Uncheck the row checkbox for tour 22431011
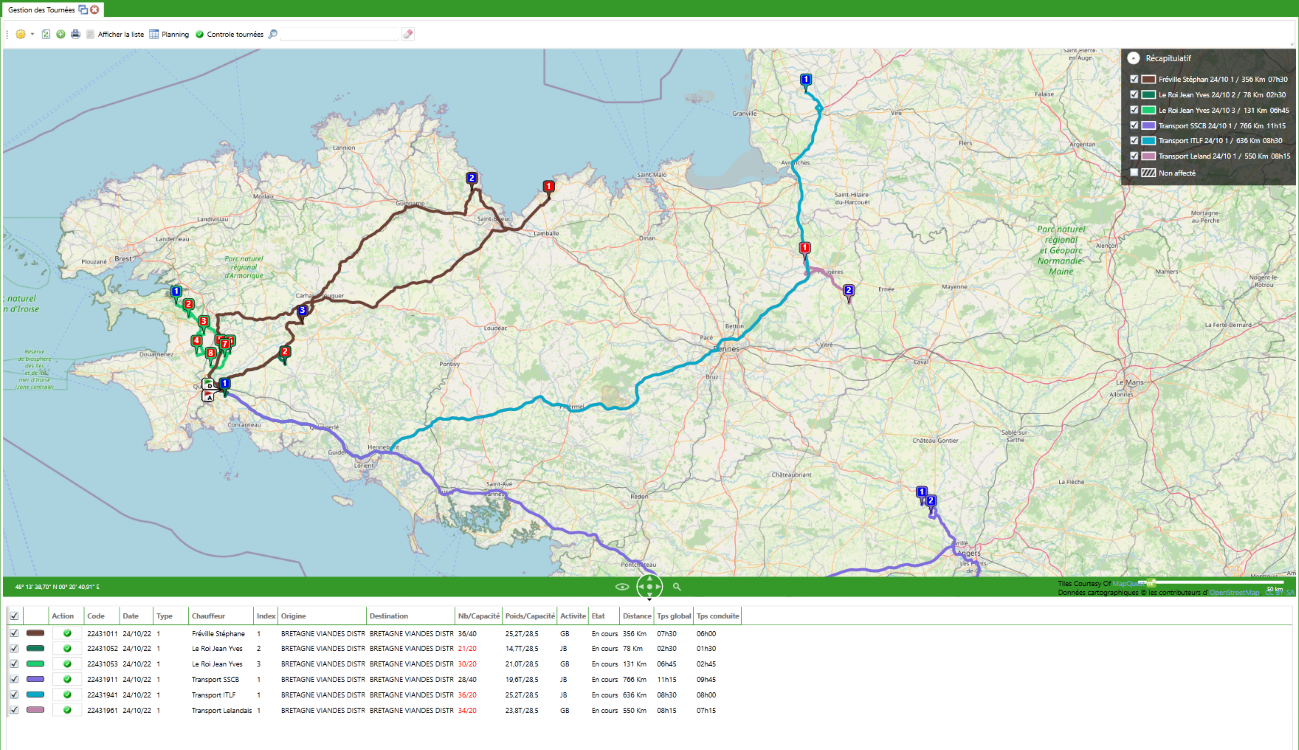Image resolution: width=1299 pixels, height=750 pixels. click(14, 633)
